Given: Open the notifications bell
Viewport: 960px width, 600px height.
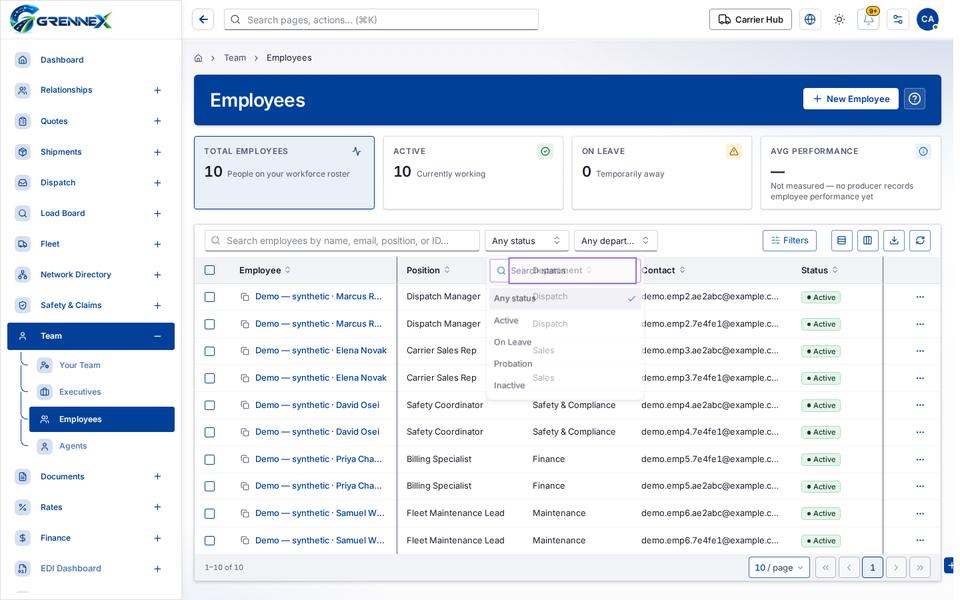Looking at the screenshot, I should pyautogui.click(x=869, y=20).
